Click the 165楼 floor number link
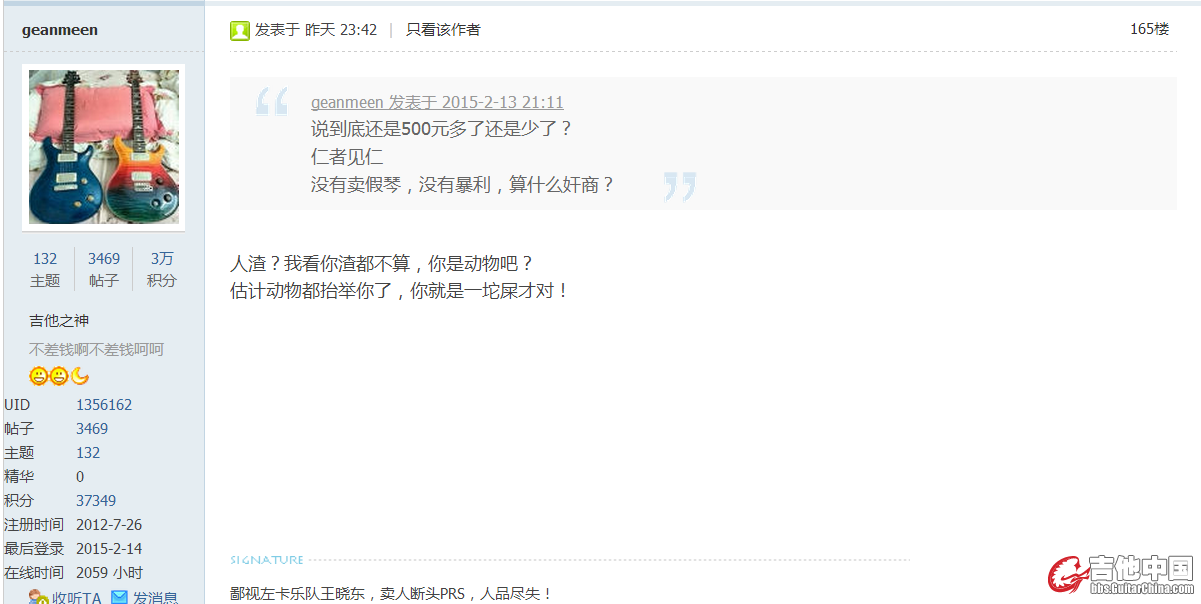The width and height of the screenshot is (1201, 604). [x=1149, y=29]
